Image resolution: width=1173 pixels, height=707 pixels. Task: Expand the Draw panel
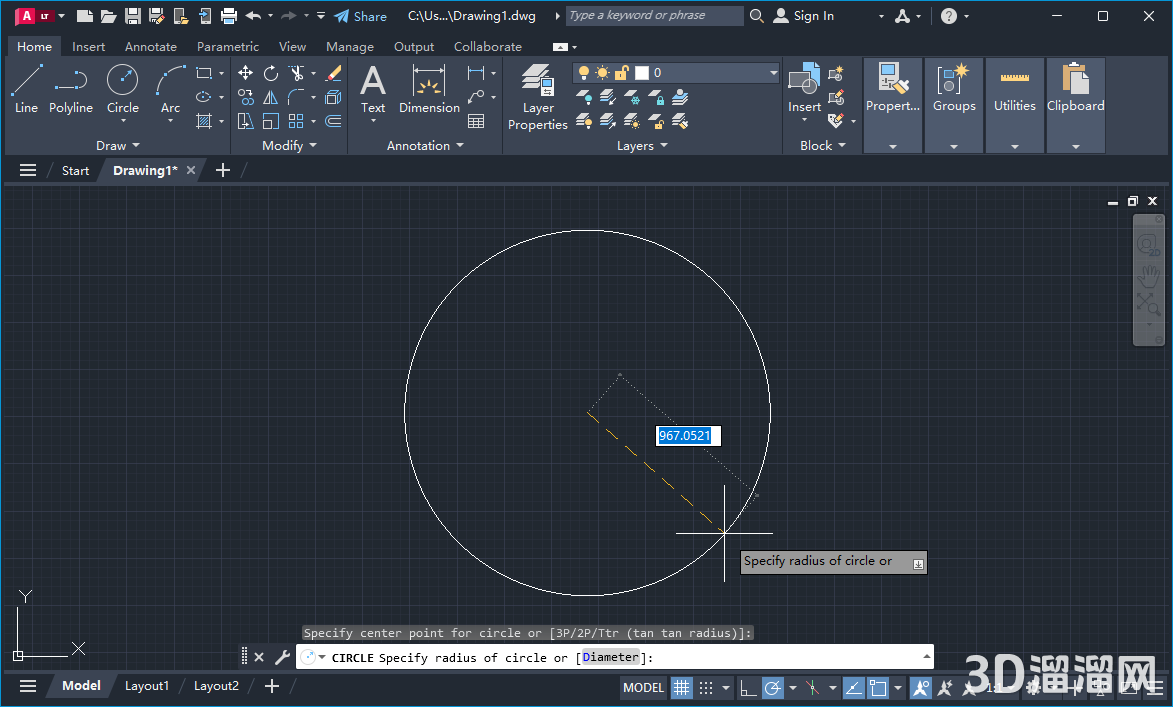point(117,144)
